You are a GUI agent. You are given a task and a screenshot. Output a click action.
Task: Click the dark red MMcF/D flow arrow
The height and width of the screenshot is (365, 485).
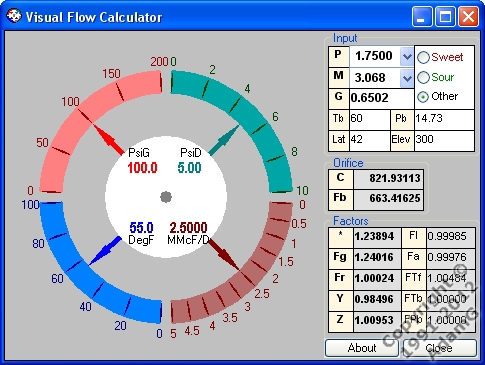pos(223,254)
